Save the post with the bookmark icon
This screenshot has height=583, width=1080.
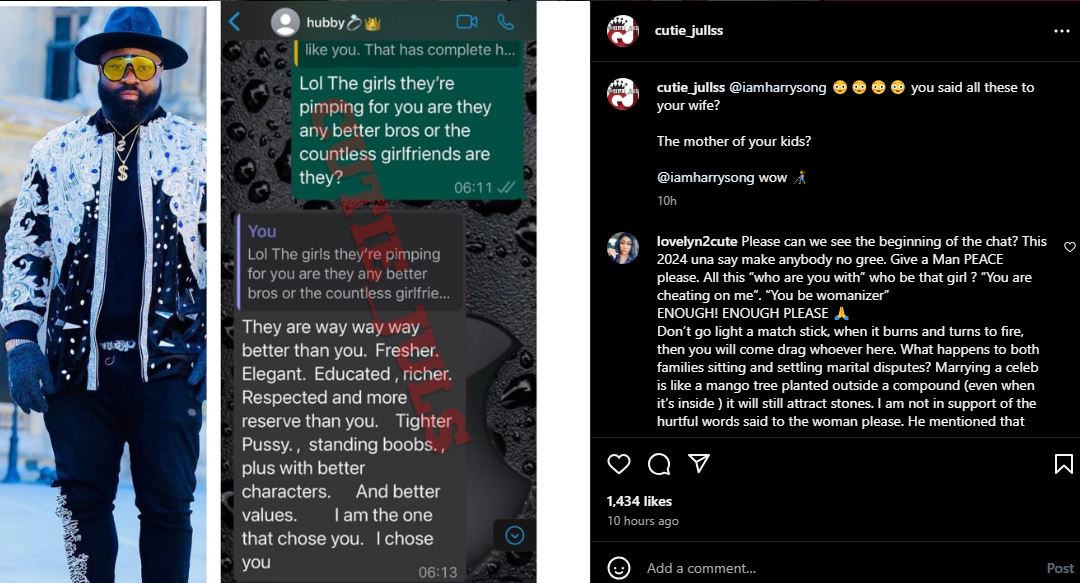1063,464
